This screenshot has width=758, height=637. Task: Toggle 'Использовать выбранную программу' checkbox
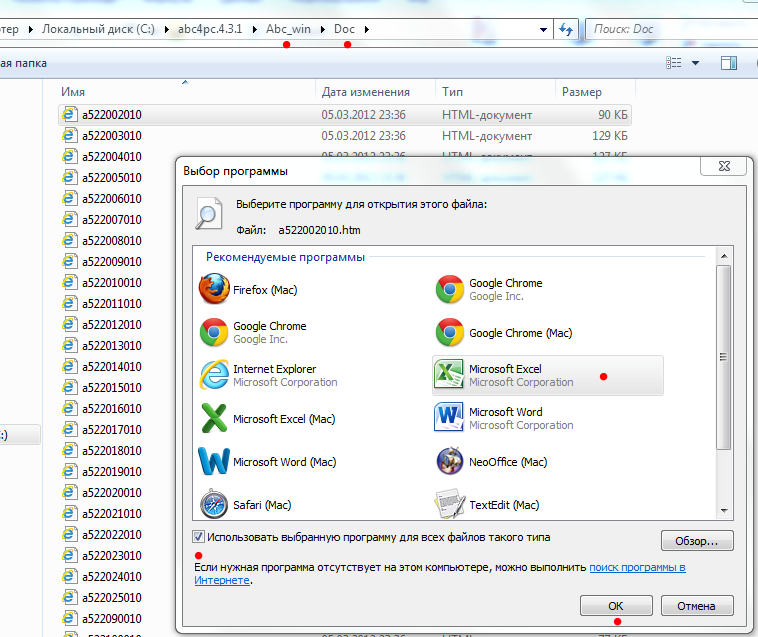[198, 536]
